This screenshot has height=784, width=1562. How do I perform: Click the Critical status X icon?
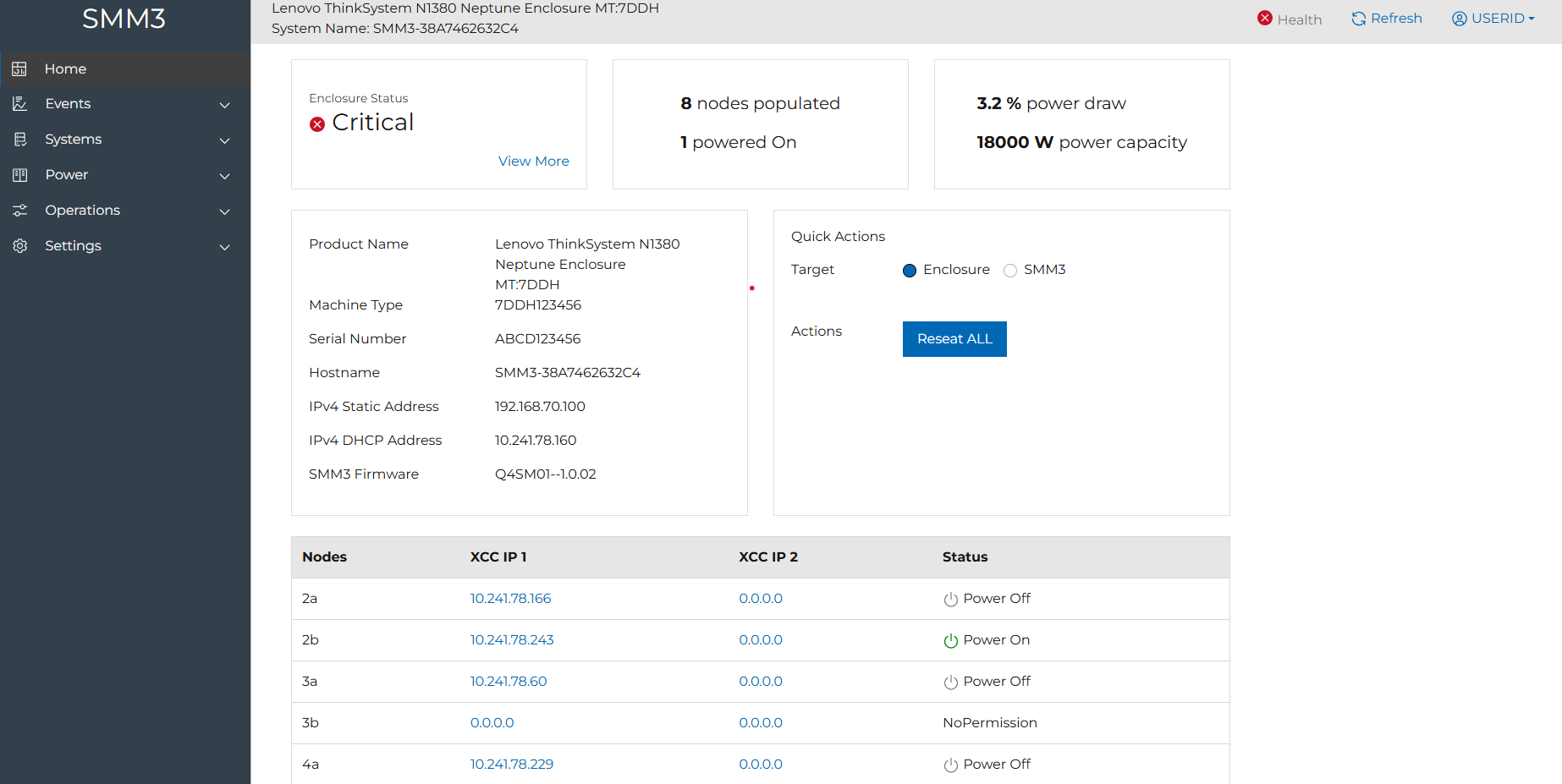tap(317, 123)
